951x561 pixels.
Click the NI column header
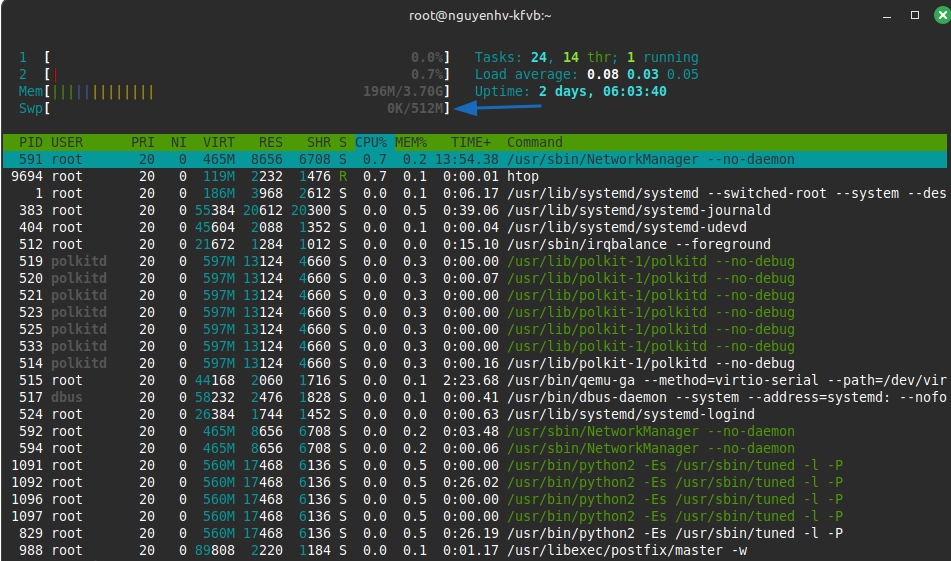click(x=178, y=143)
